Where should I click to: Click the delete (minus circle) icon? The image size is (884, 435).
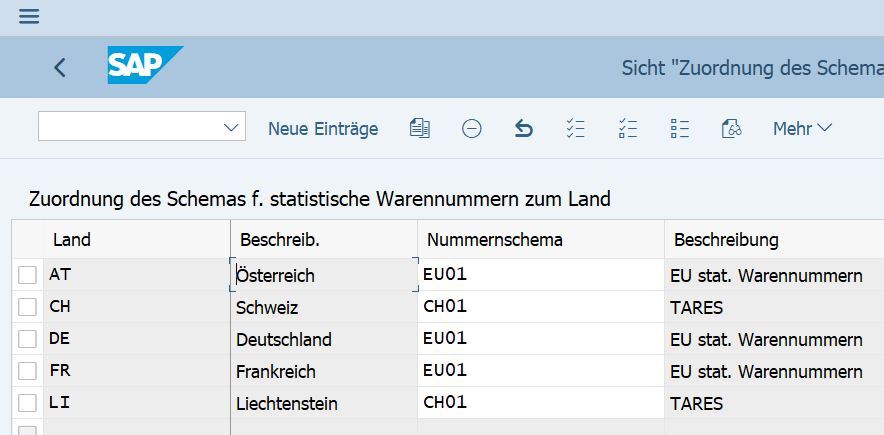coord(472,128)
